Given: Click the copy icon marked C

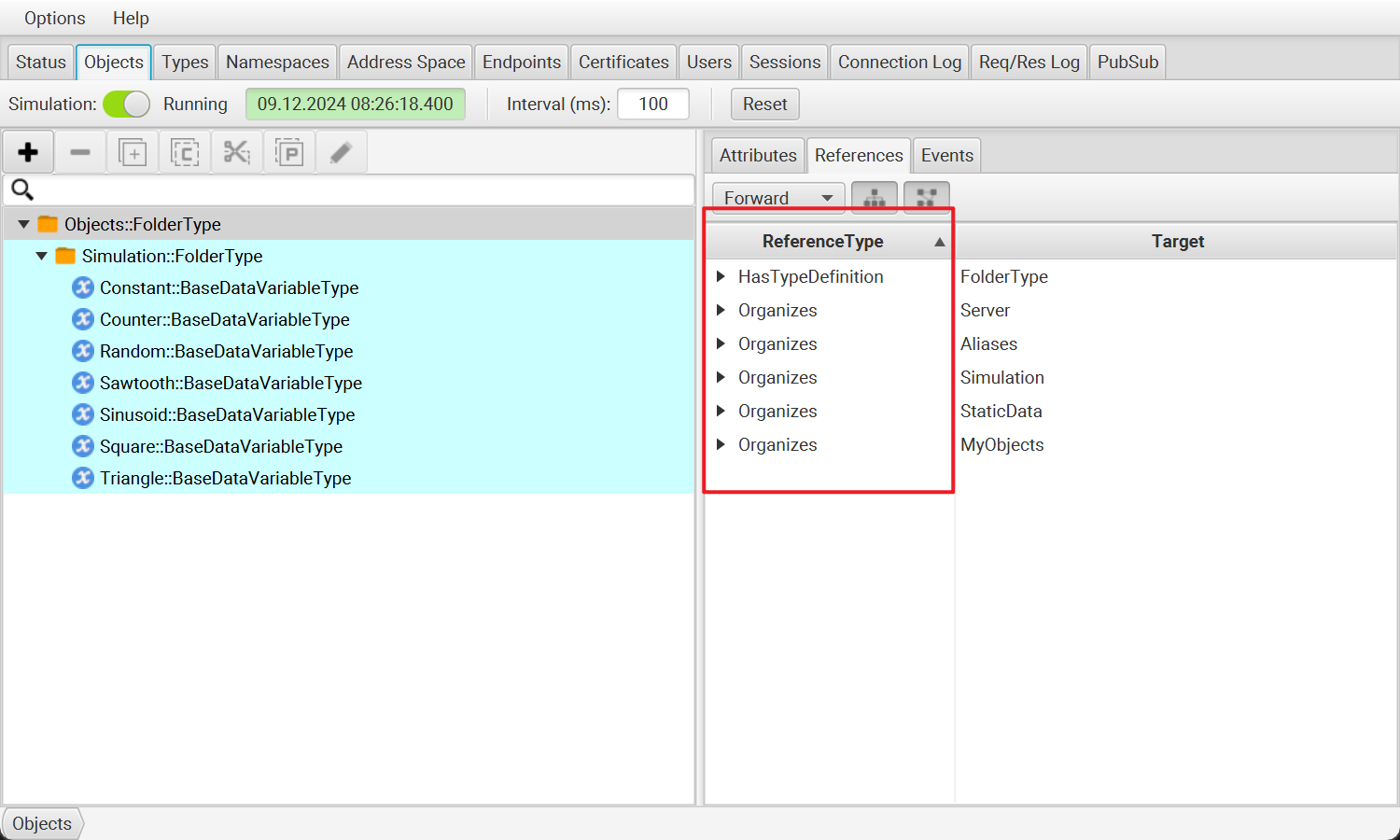Looking at the screenshot, I should coord(185,152).
